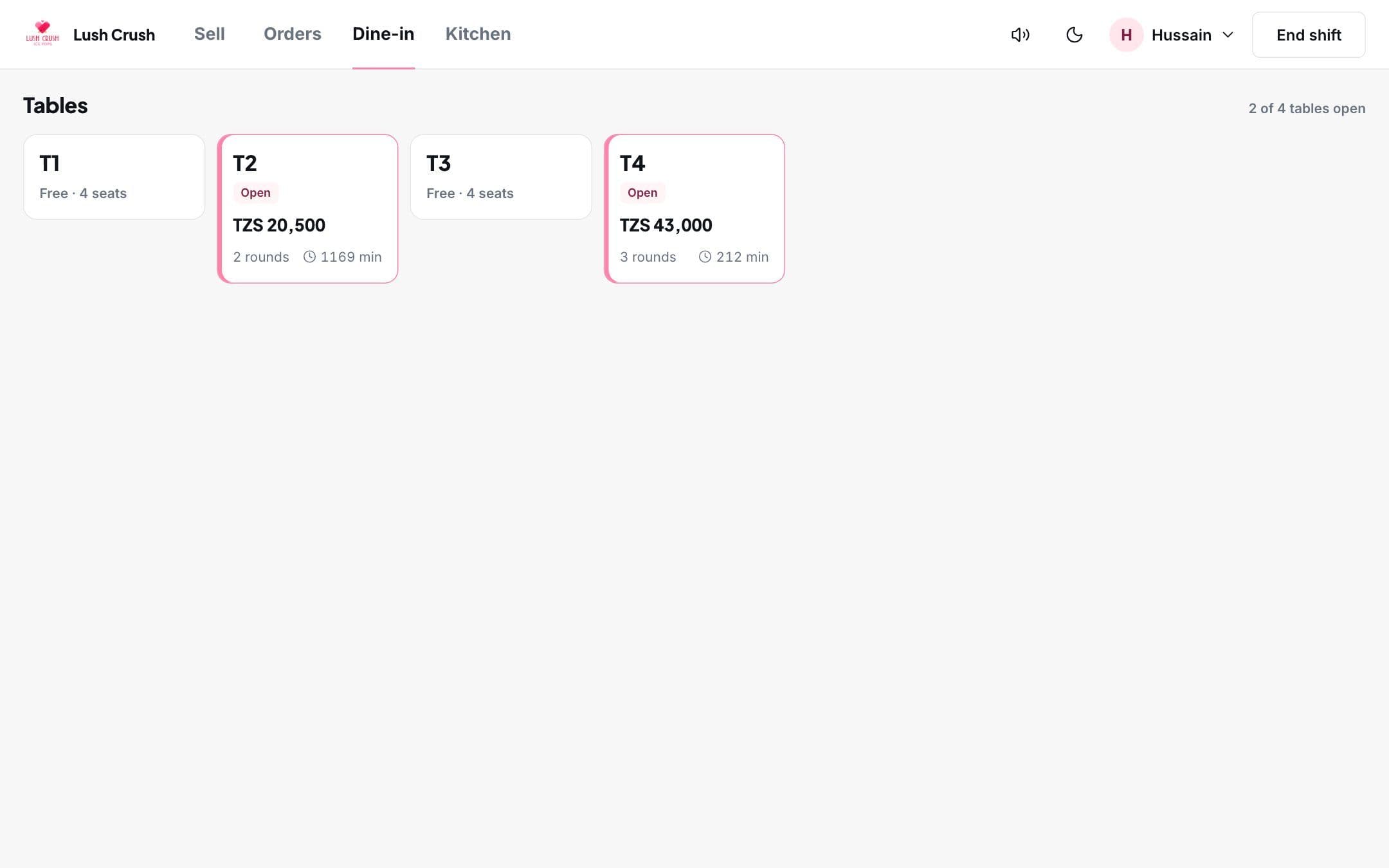Expand the Hussain user dropdown chevron
This screenshot has height=868, width=1389.
click(1228, 35)
